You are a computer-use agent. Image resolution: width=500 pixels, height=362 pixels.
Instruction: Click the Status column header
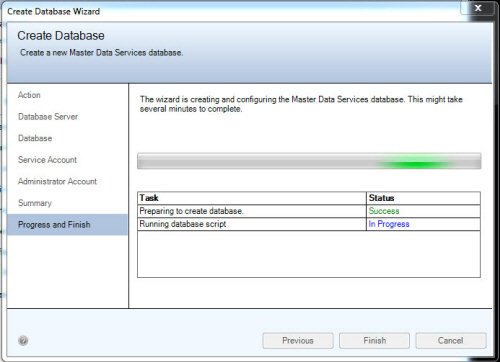pos(423,198)
